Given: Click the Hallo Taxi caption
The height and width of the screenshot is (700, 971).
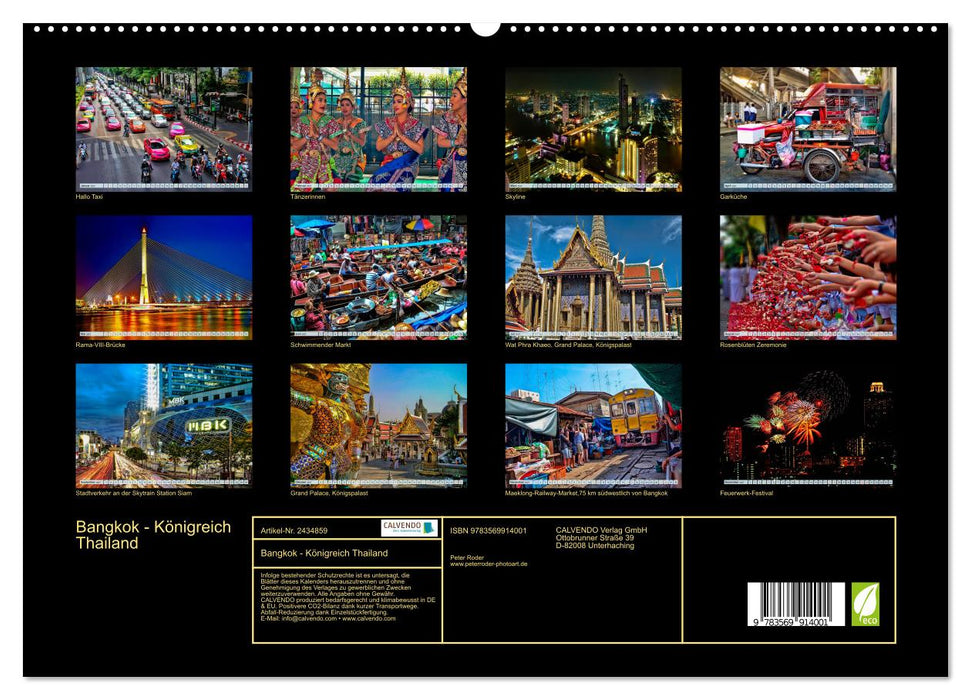Looking at the screenshot, I should click(89, 197).
